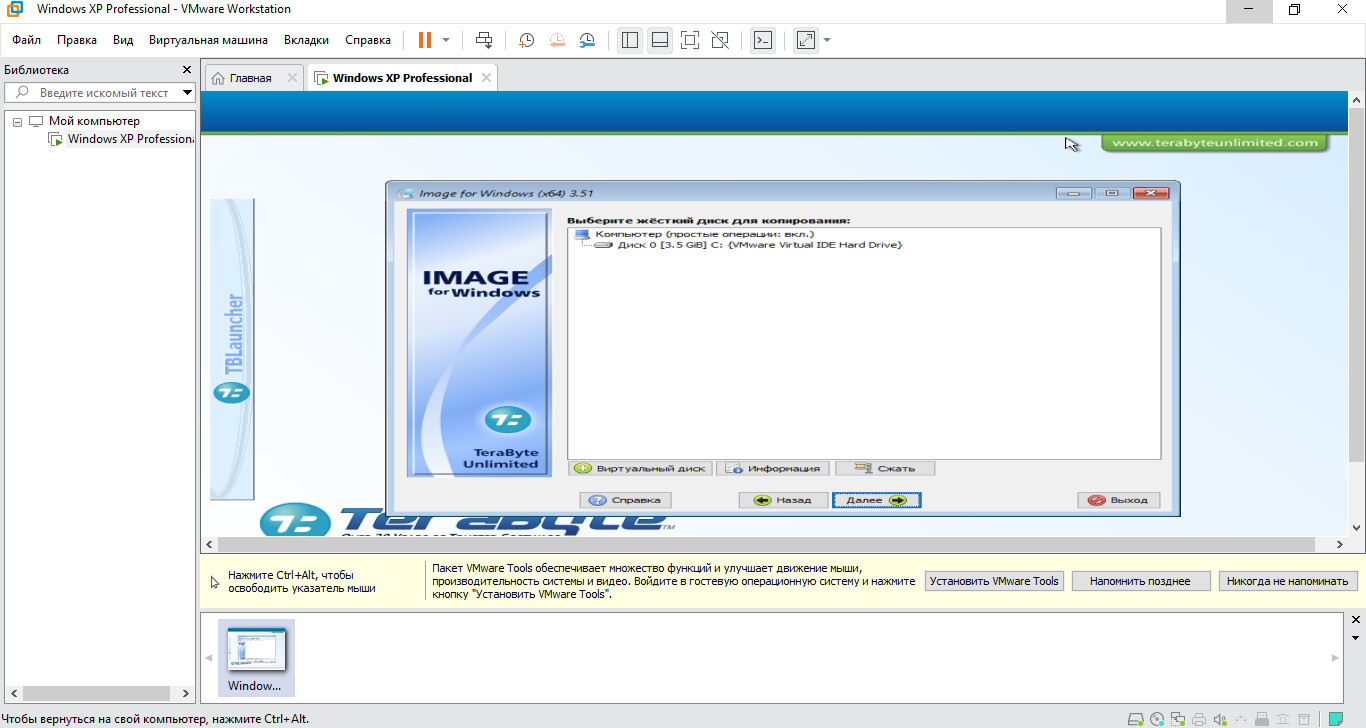1366x728 pixels.
Task: Close the Главная tab
Action: click(x=292, y=78)
